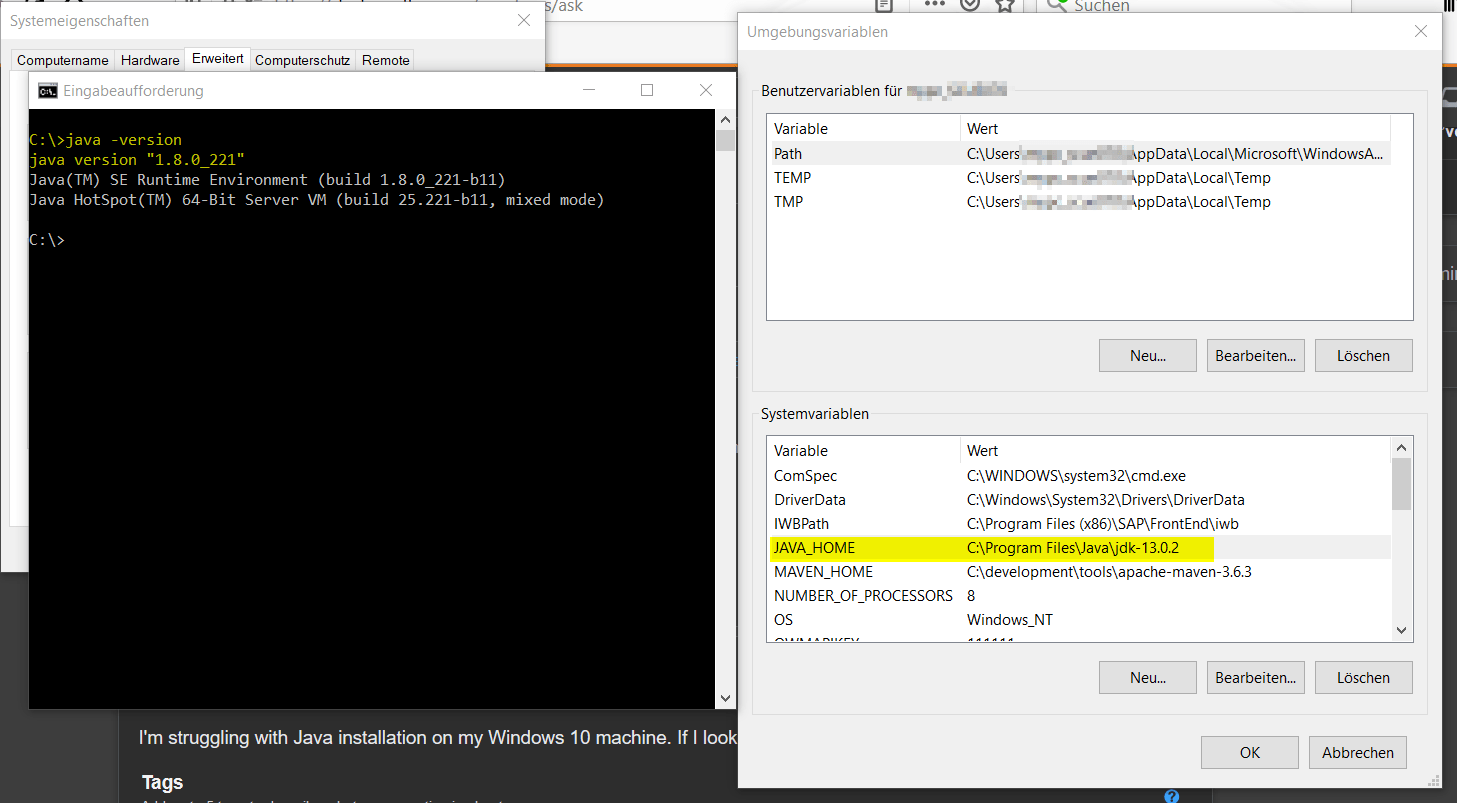Screen dimensions: 1457x803
Task: Click Neu... under Benutzervariablen
Action: (x=1148, y=355)
